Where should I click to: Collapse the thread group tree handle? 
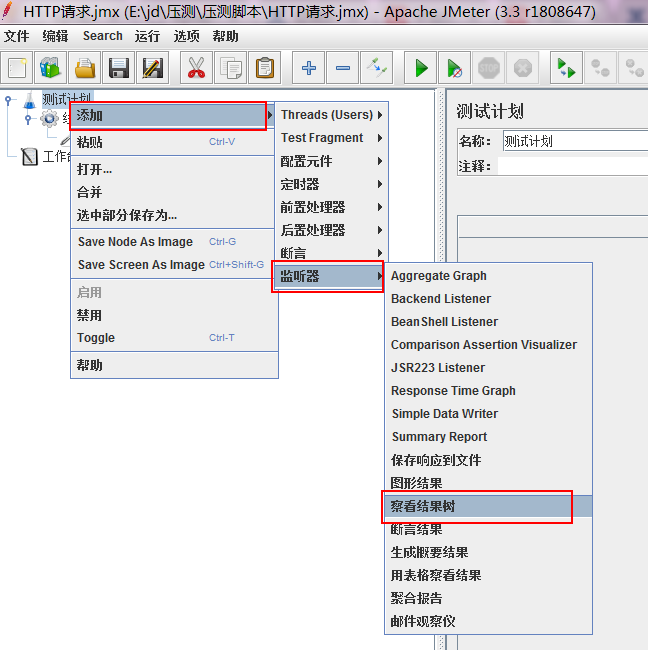pyautogui.click(x=27, y=119)
